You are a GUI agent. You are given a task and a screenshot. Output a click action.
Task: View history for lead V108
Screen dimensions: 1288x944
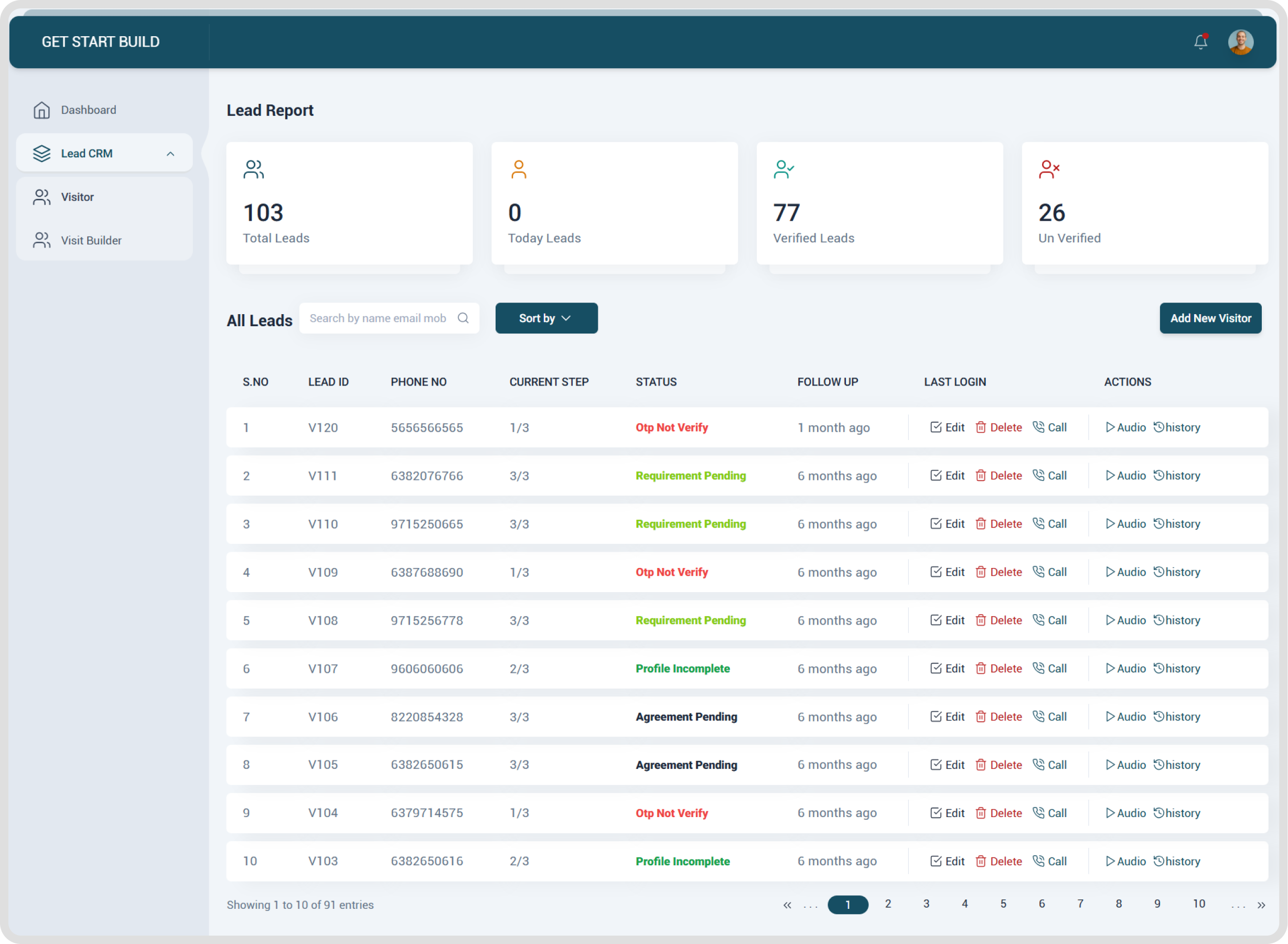(x=1177, y=620)
